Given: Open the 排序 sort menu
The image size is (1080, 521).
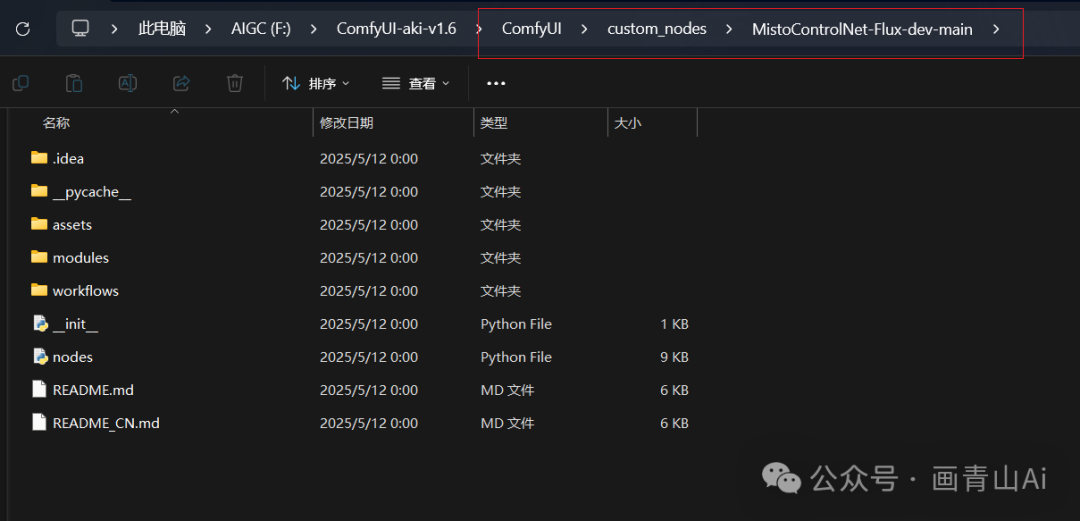Looking at the screenshot, I should click(x=316, y=83).
